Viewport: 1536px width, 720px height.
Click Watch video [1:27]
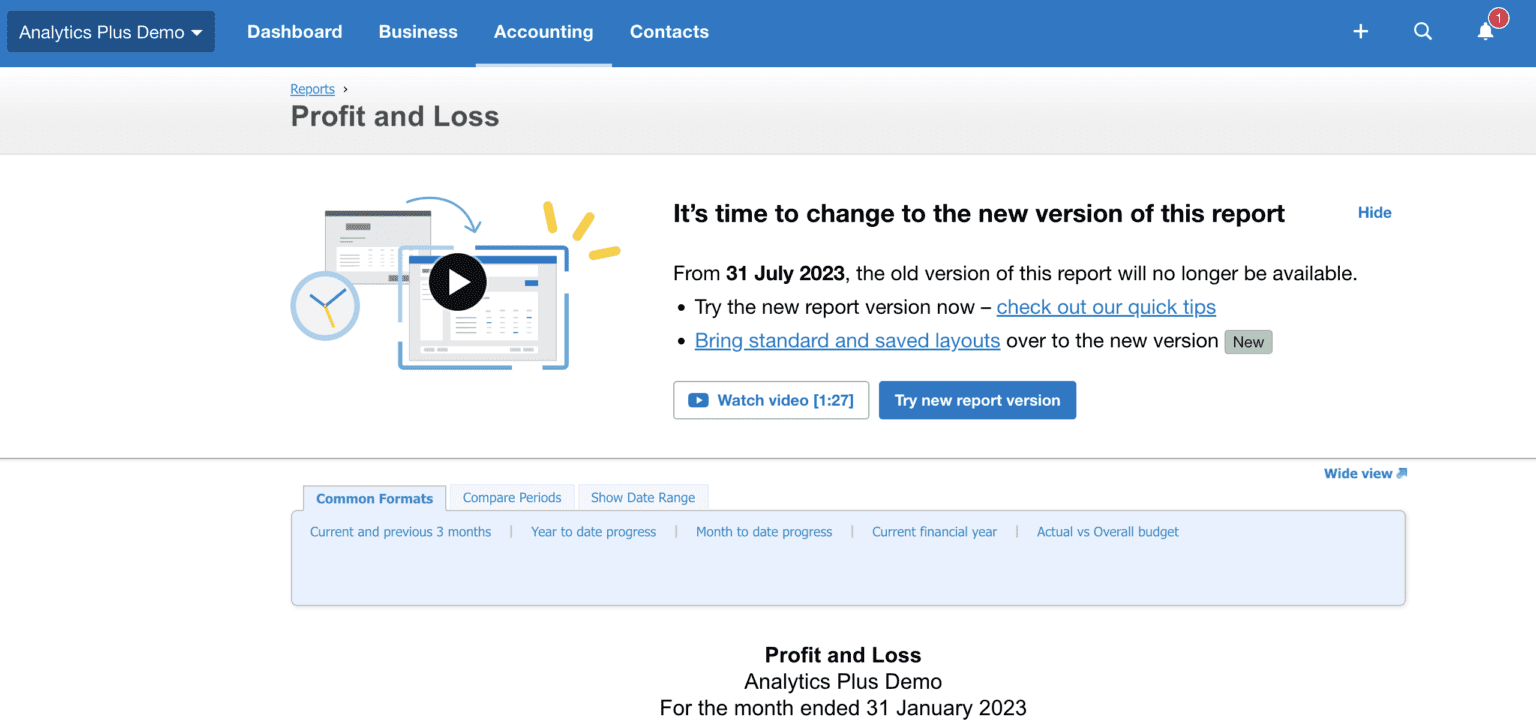[771, 400]
